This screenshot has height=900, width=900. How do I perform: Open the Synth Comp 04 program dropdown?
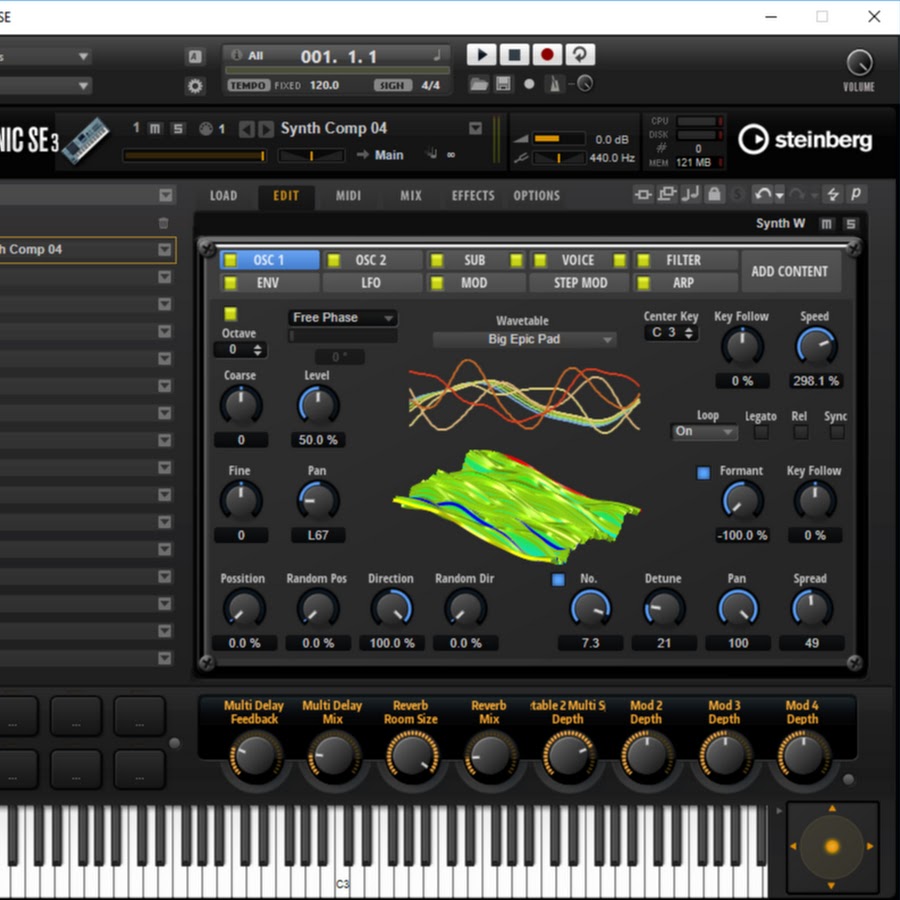pos(475,128)
